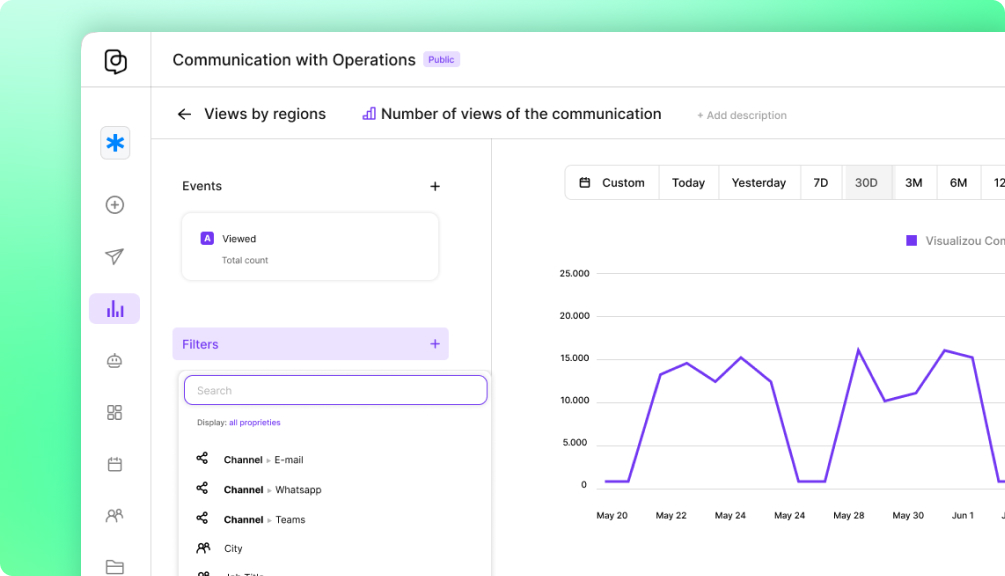Select the Today range

pos(688,183)
